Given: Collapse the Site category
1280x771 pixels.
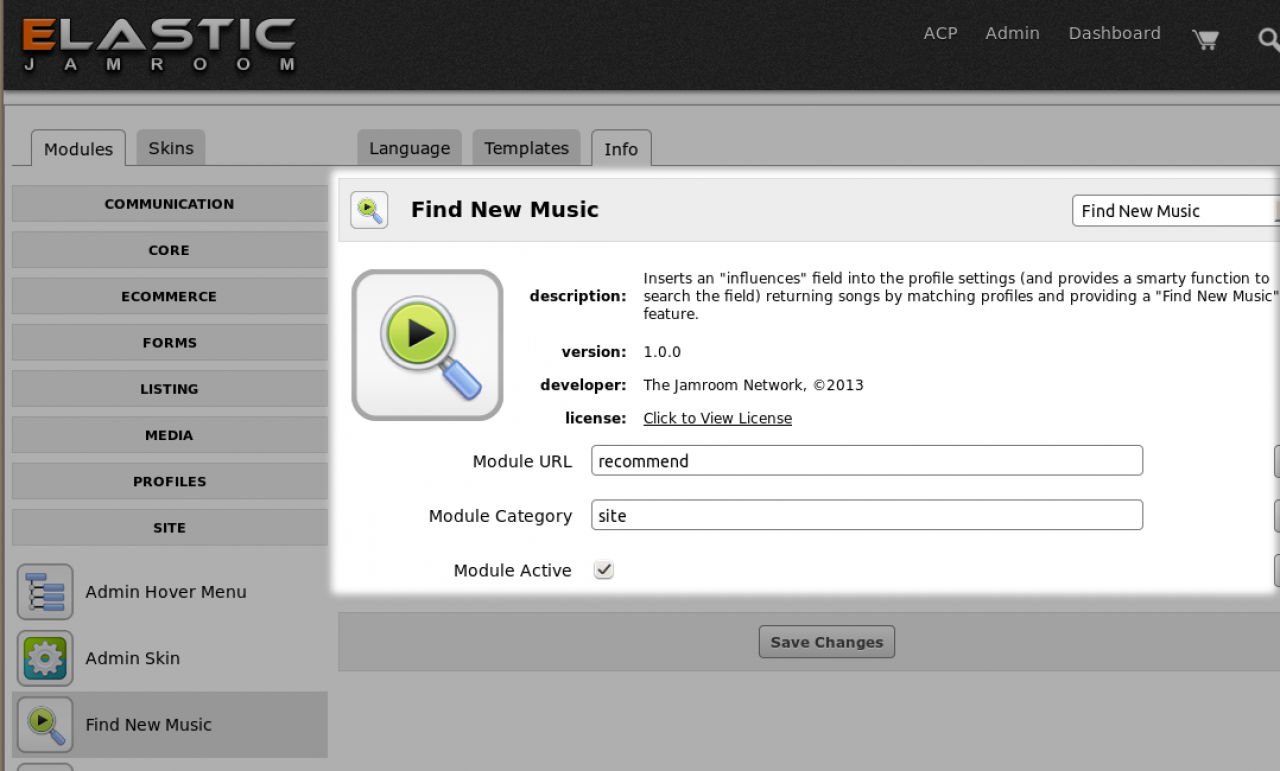Looking at the screenshot, I should click(169, 528).
